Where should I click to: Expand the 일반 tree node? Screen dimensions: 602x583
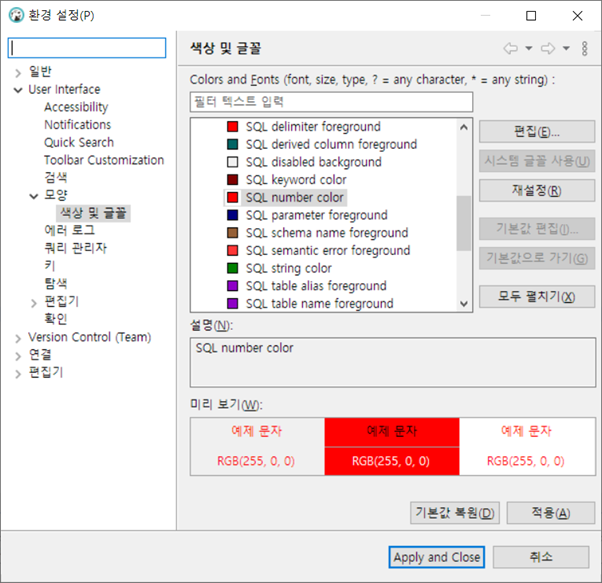click(18, 73)
